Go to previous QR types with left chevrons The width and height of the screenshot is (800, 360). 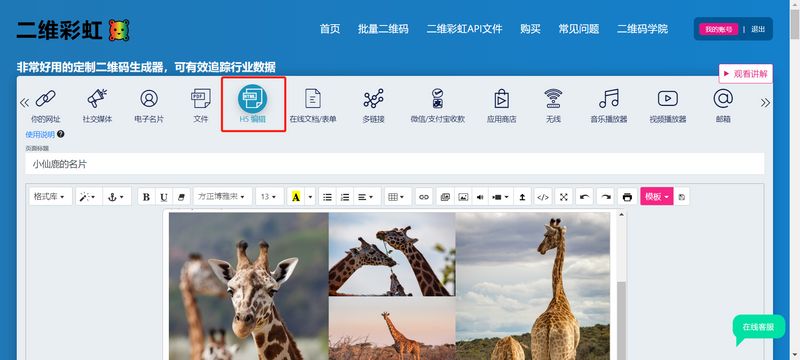coord(24,102)
